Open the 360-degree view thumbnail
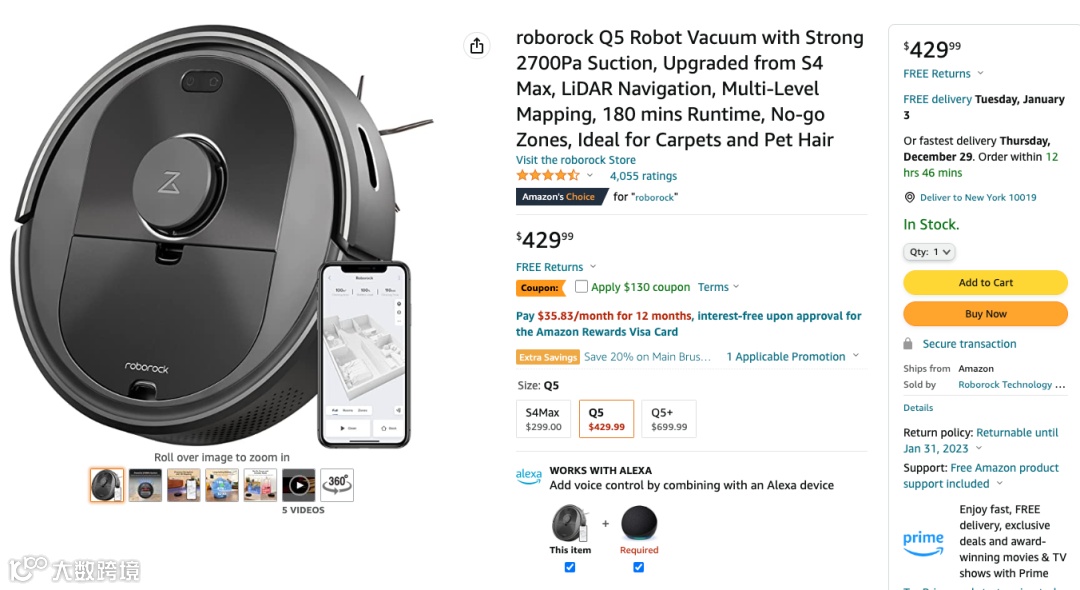Screen dimensions: 1080x590 pyautogui.click(x=337, y=485)
